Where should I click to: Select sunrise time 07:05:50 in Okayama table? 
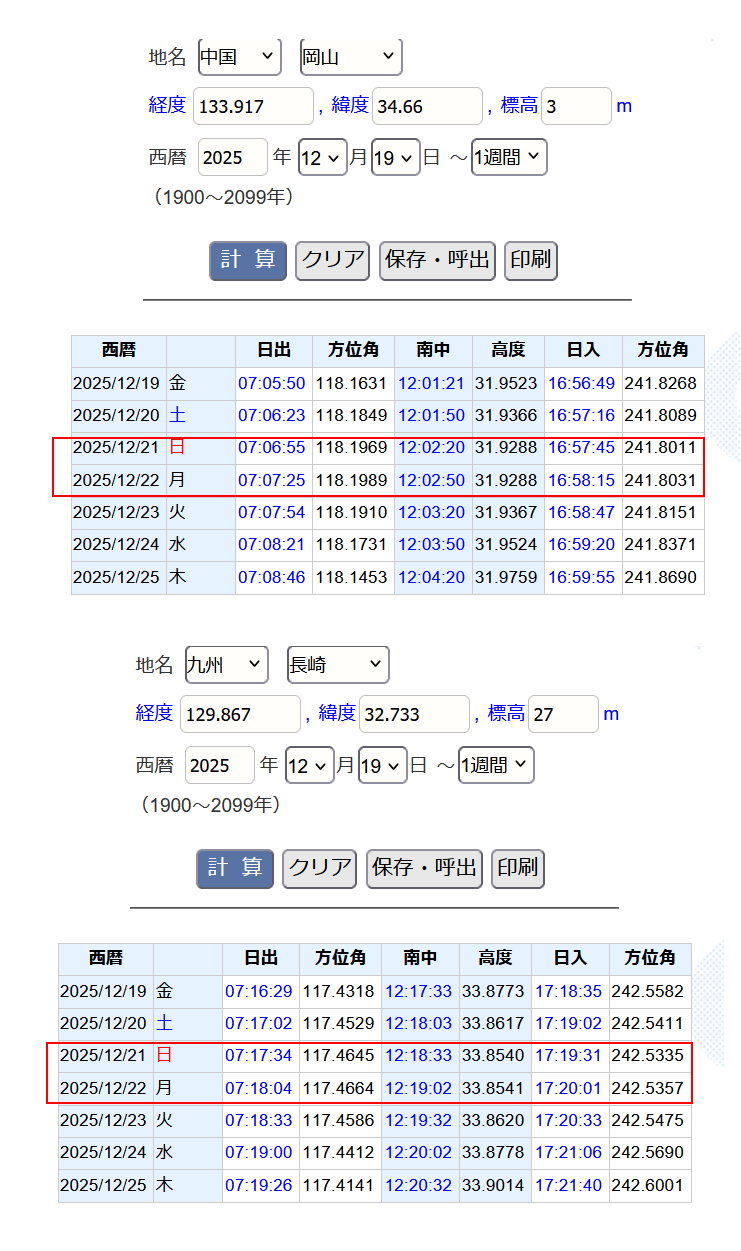271,383
